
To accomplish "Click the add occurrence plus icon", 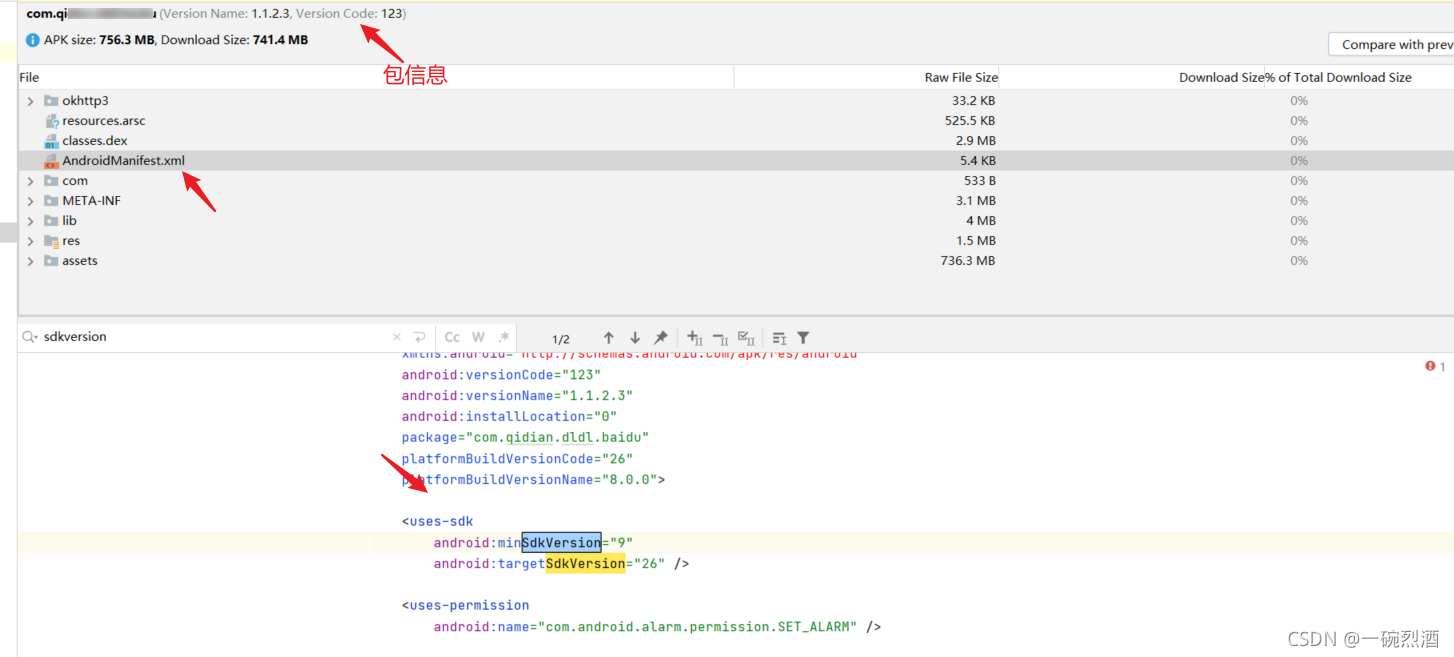I will click(692, 337).
